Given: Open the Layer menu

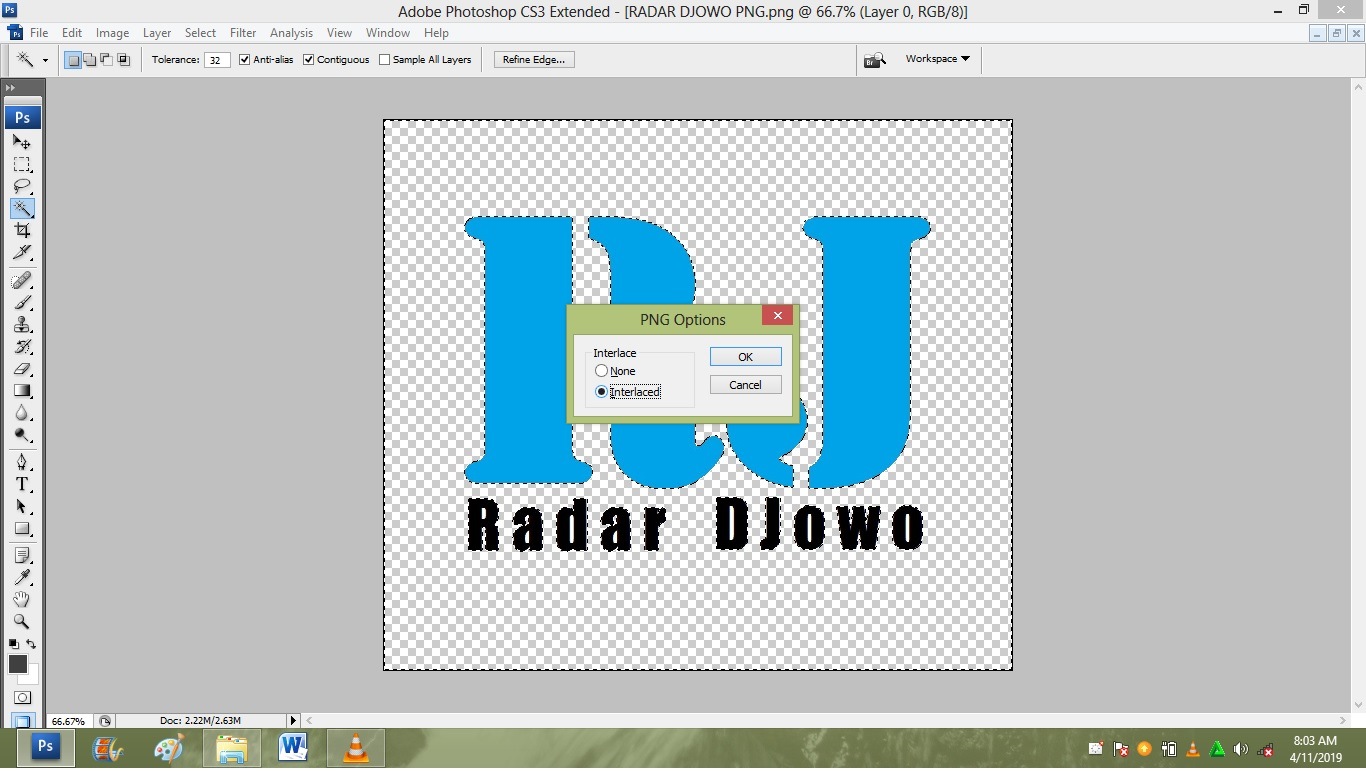Looking at the screenshot, I should pos(157,33).
